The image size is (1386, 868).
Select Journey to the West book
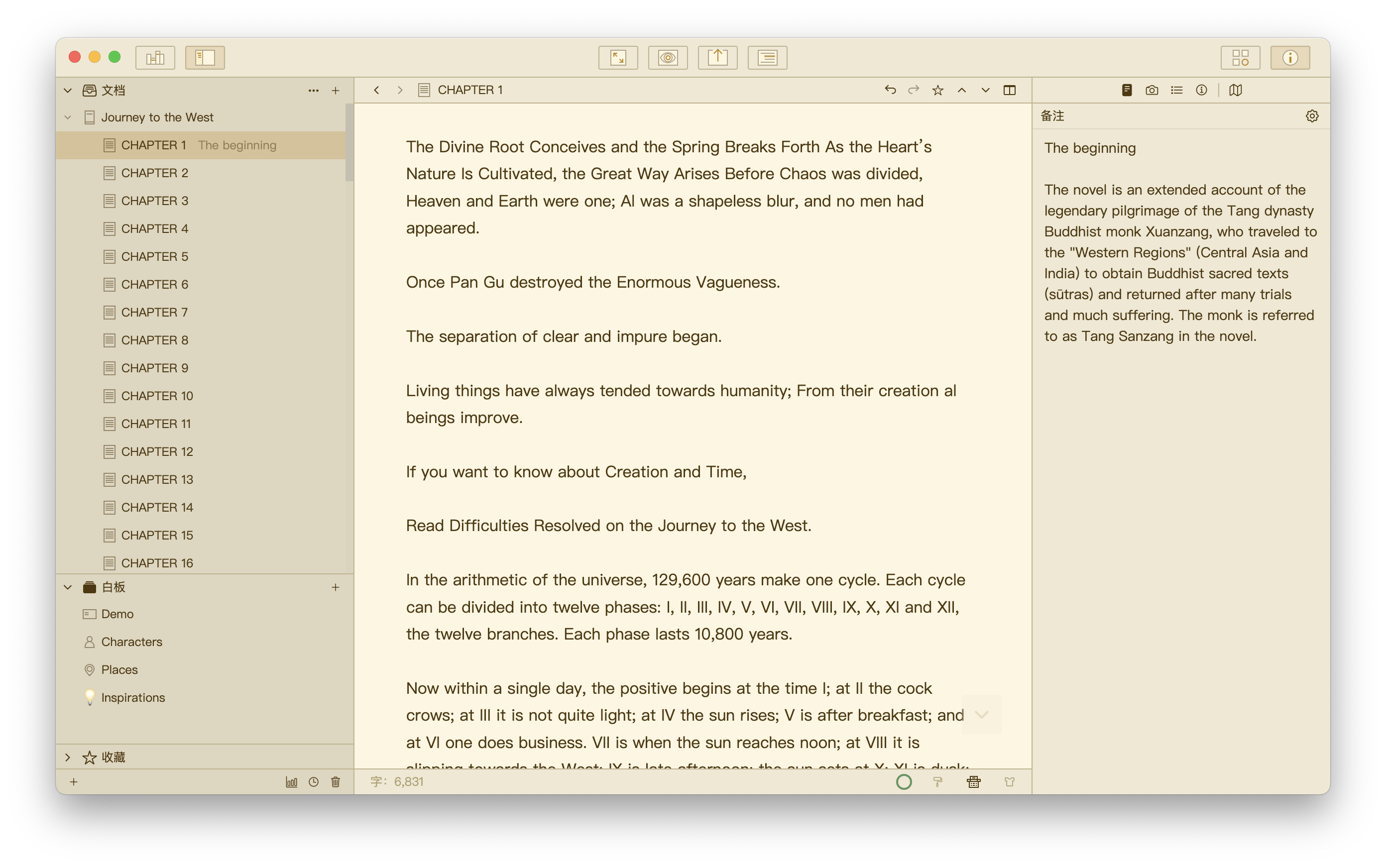click(x=205, y=117)
